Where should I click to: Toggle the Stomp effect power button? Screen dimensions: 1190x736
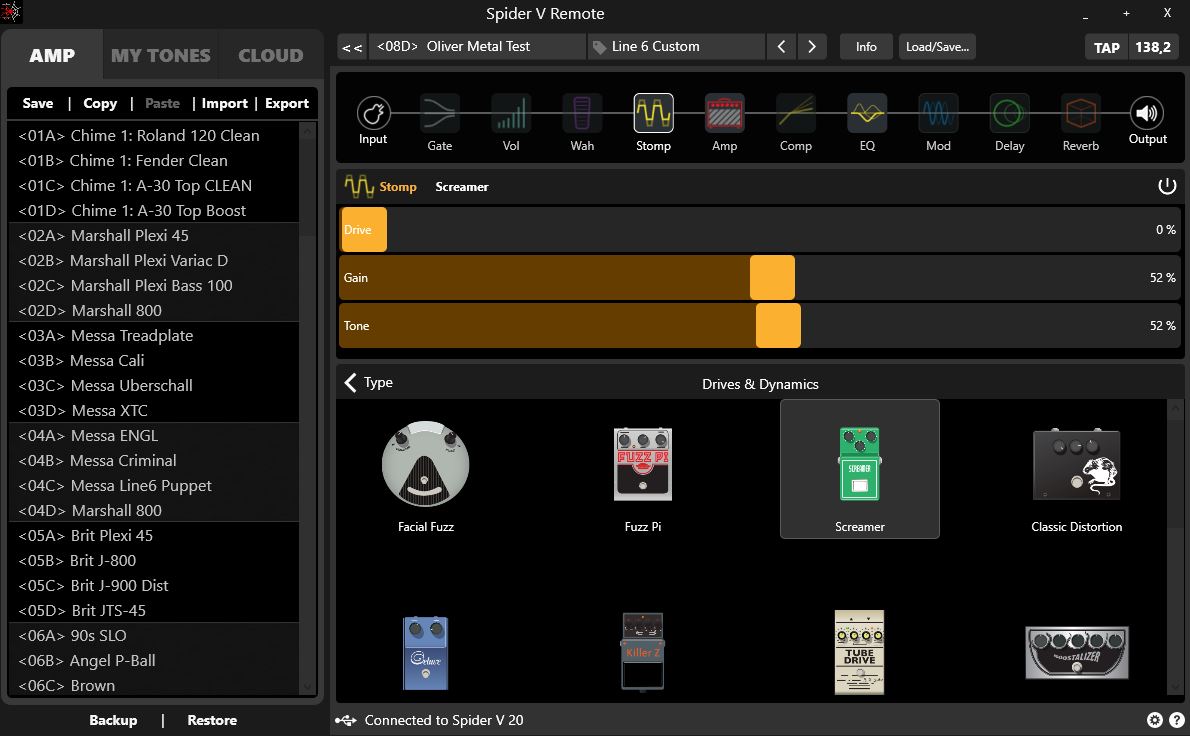[x=1167, y=187]
